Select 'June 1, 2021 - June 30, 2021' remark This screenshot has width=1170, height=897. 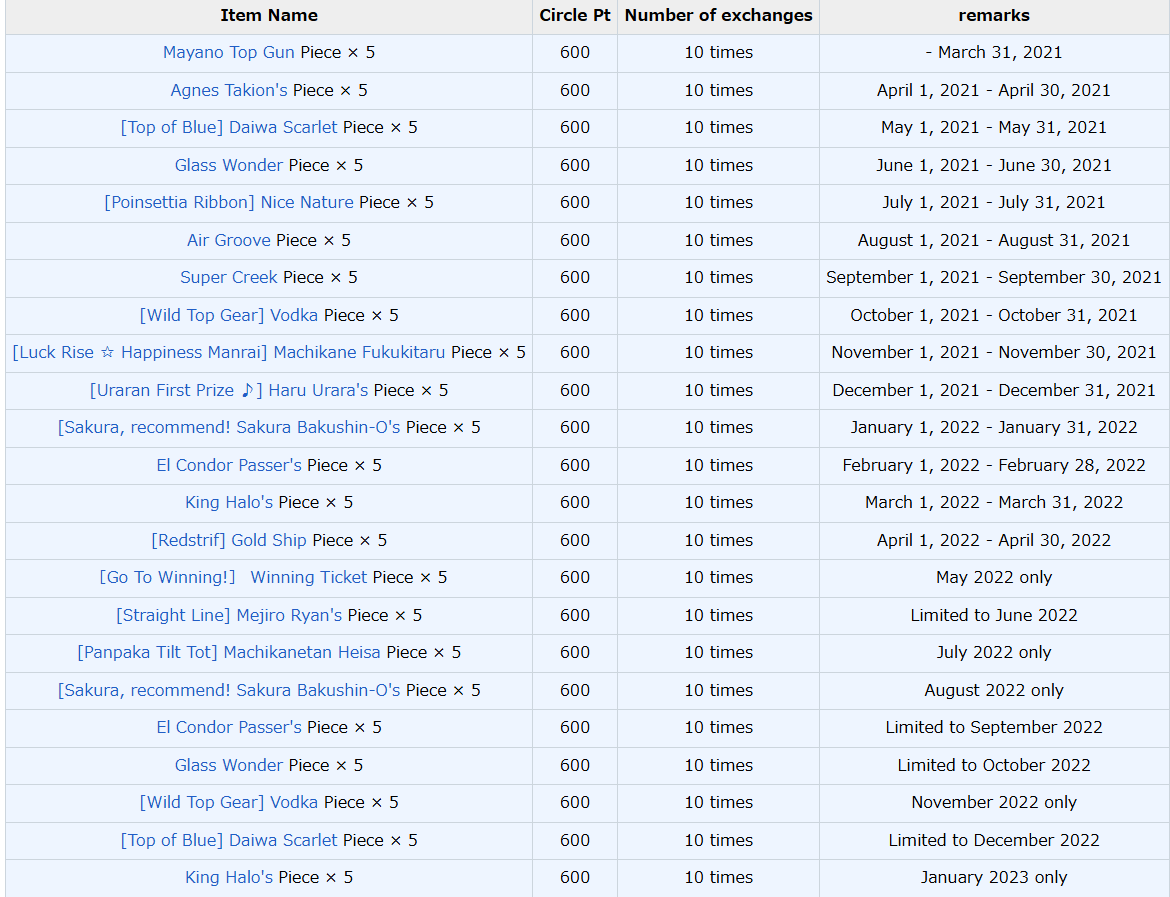pos(994,166)
